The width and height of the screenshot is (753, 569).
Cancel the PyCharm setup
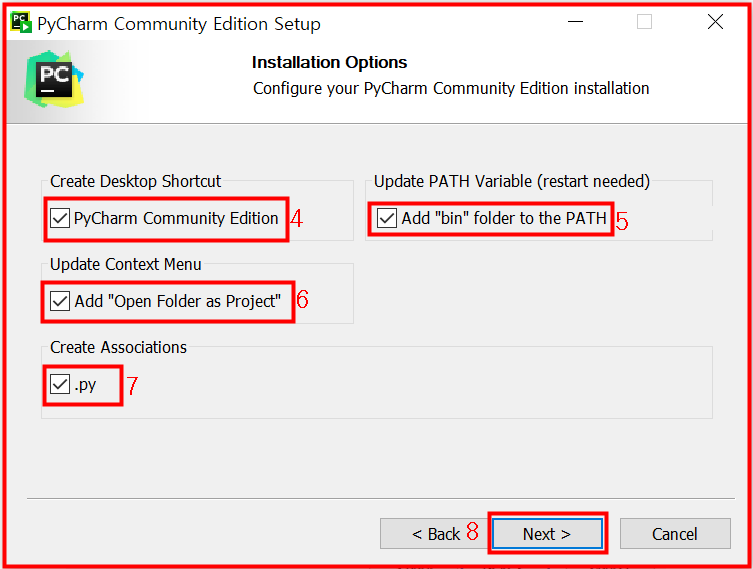click(675, 533)
